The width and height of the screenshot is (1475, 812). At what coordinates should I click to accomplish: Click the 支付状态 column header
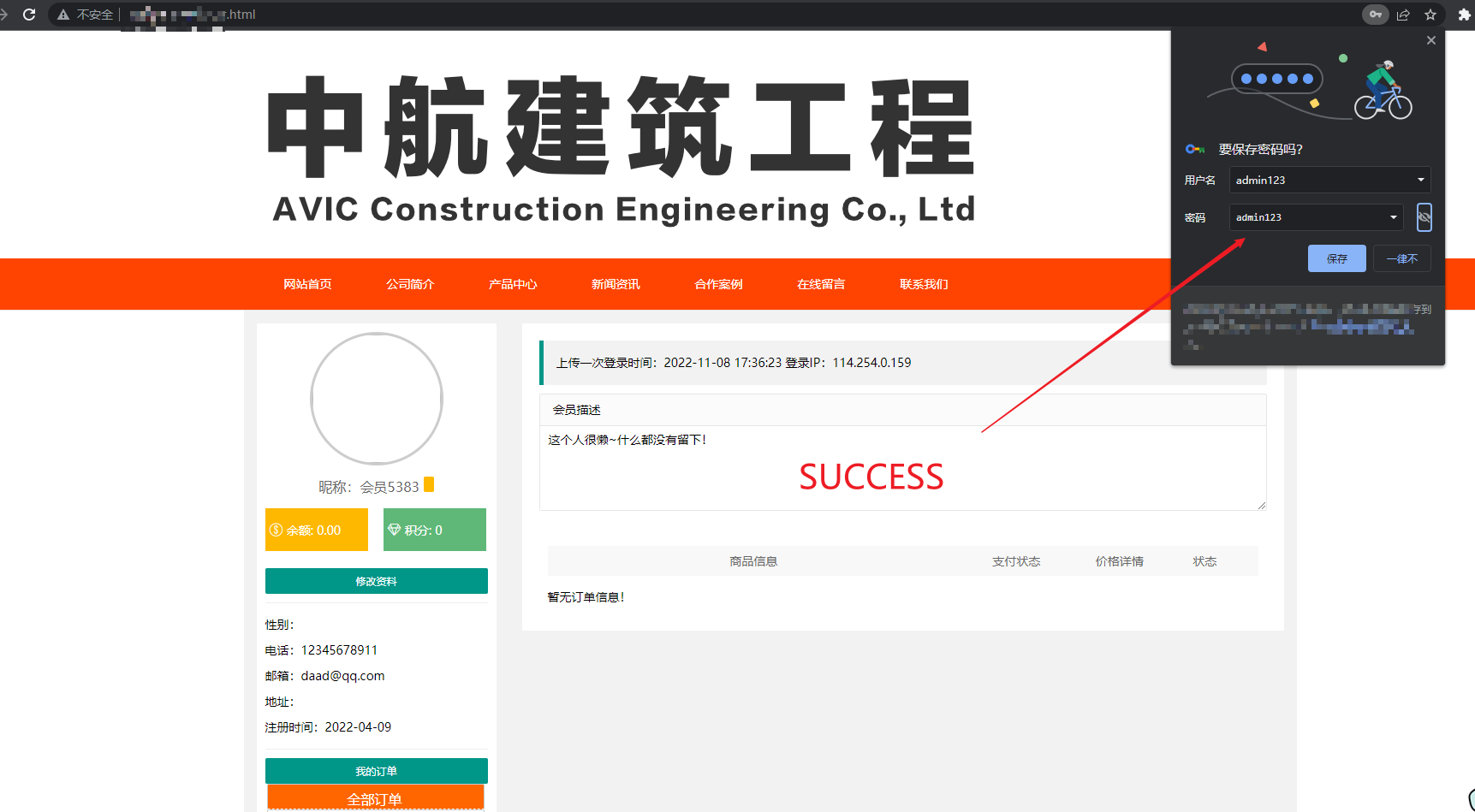point(1016,561)
